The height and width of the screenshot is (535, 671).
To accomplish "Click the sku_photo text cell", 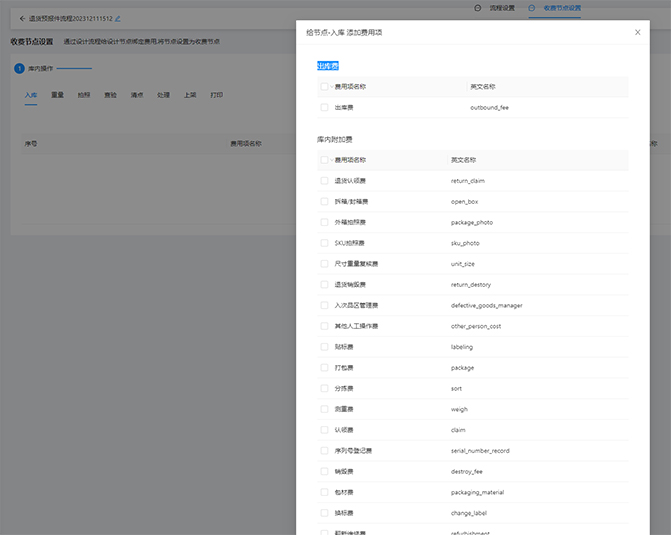I will pyautogui.click(x=465, y=243).
